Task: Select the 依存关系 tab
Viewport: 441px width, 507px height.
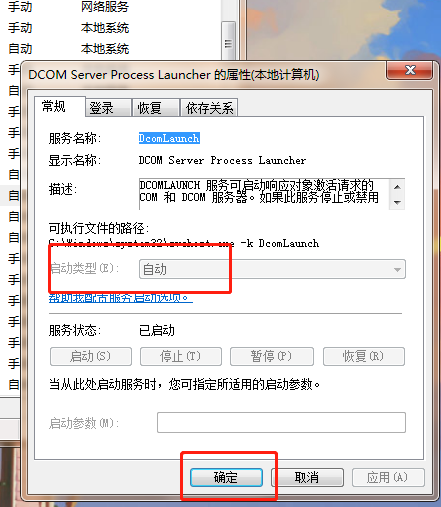Action: (209, 108)
